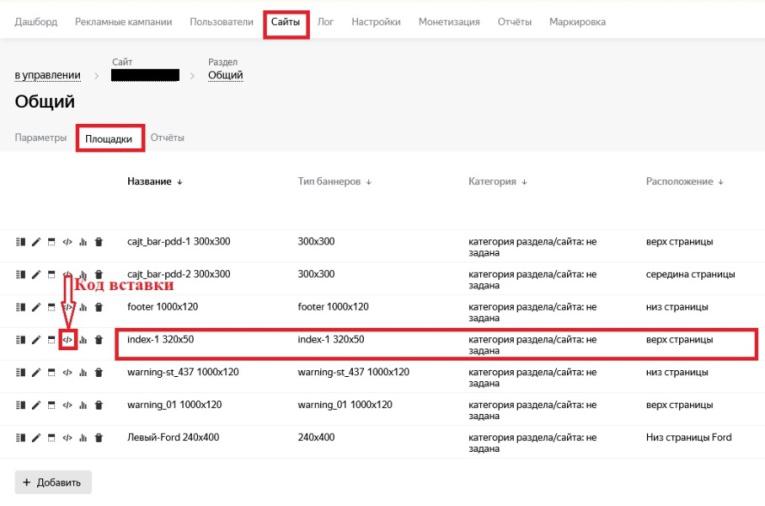Delete the cajt_bar-pdd-2 300x300 placement
Viewport: 765px width, 506px height.
tap(99, 275)
